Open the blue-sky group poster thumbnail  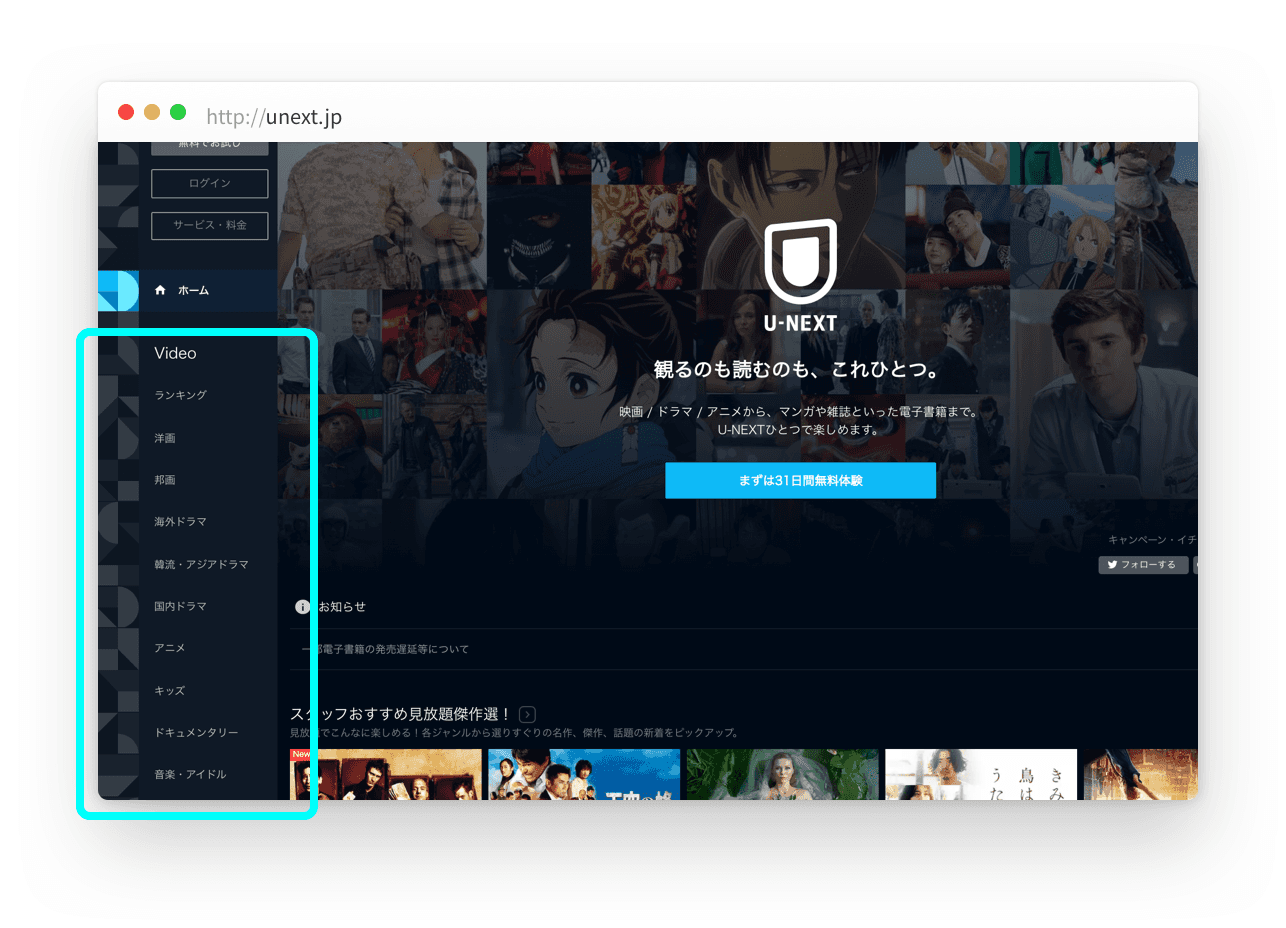click(x=584, y=774)
